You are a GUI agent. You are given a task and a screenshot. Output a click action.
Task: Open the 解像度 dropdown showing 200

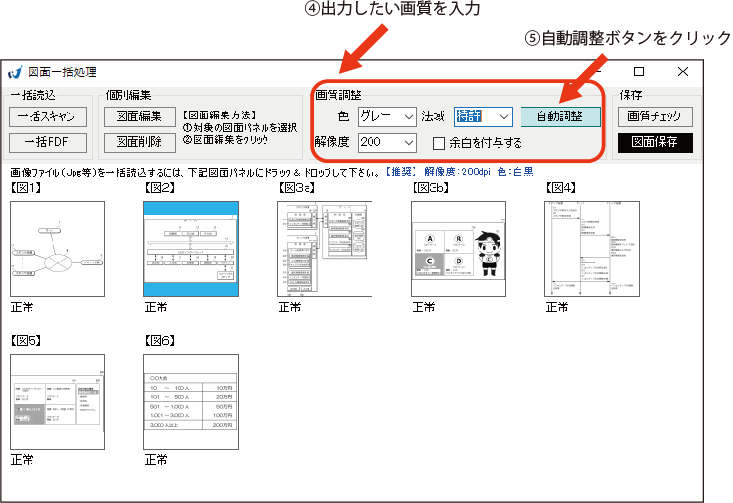pyautogui.click(x=387, y=142)
